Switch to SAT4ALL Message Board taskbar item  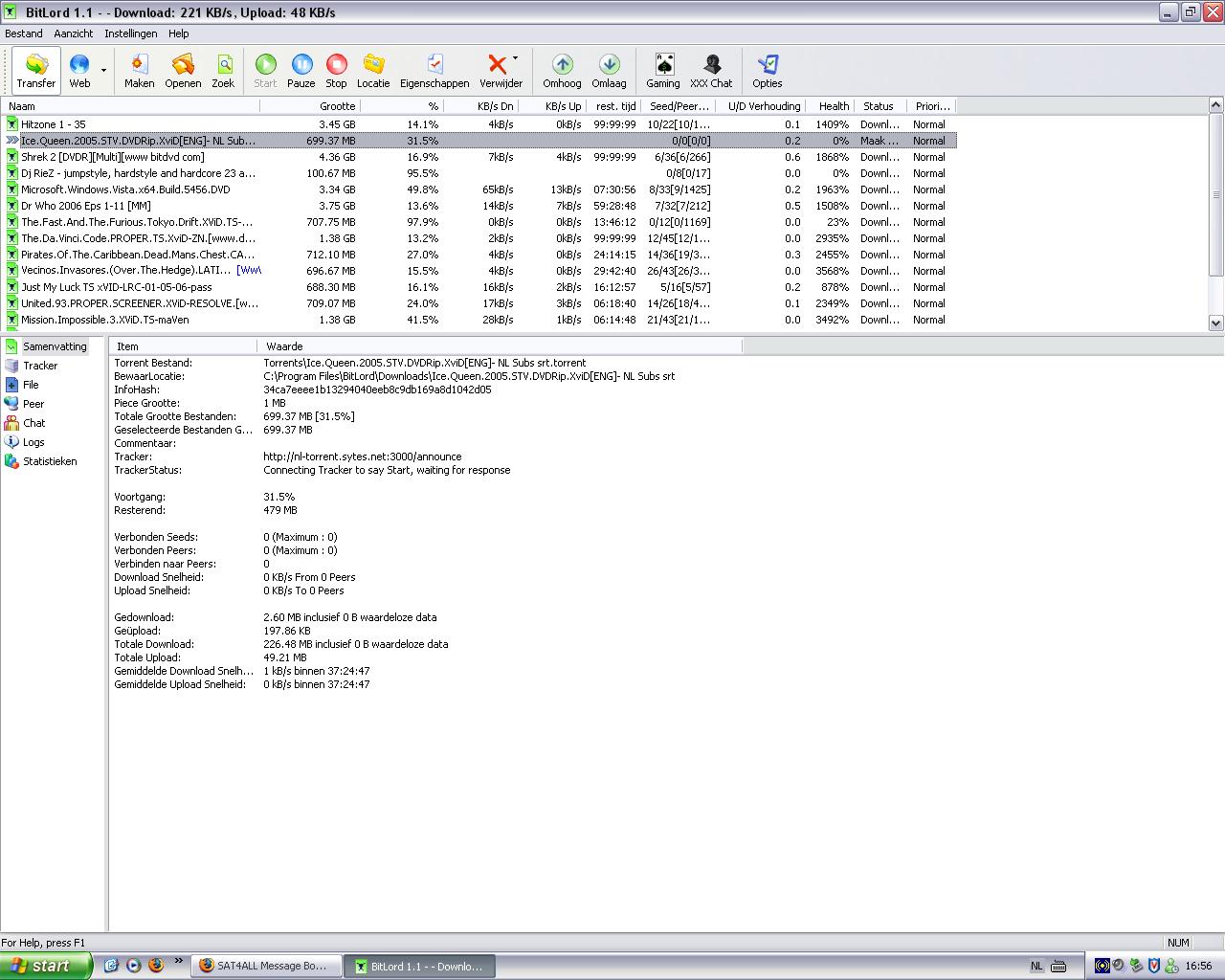[265, 966]
